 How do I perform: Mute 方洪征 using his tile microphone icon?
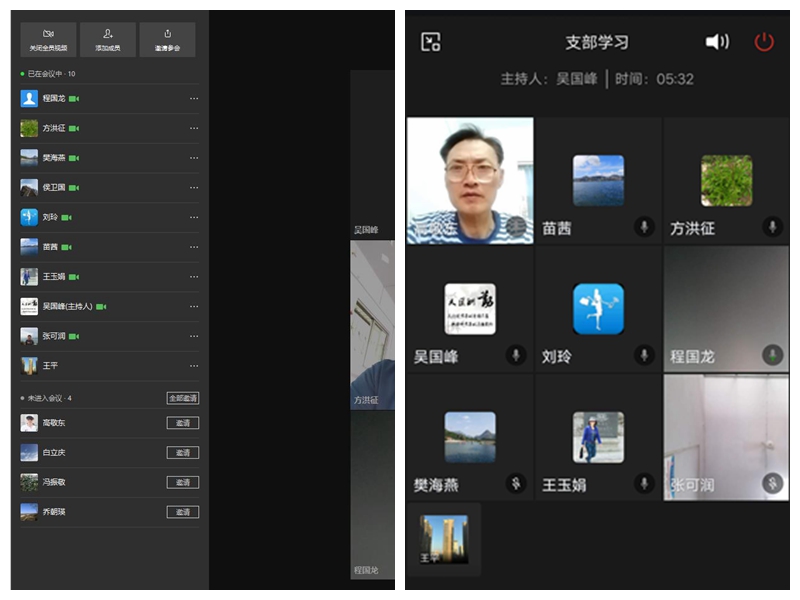[x=770, y=225]
